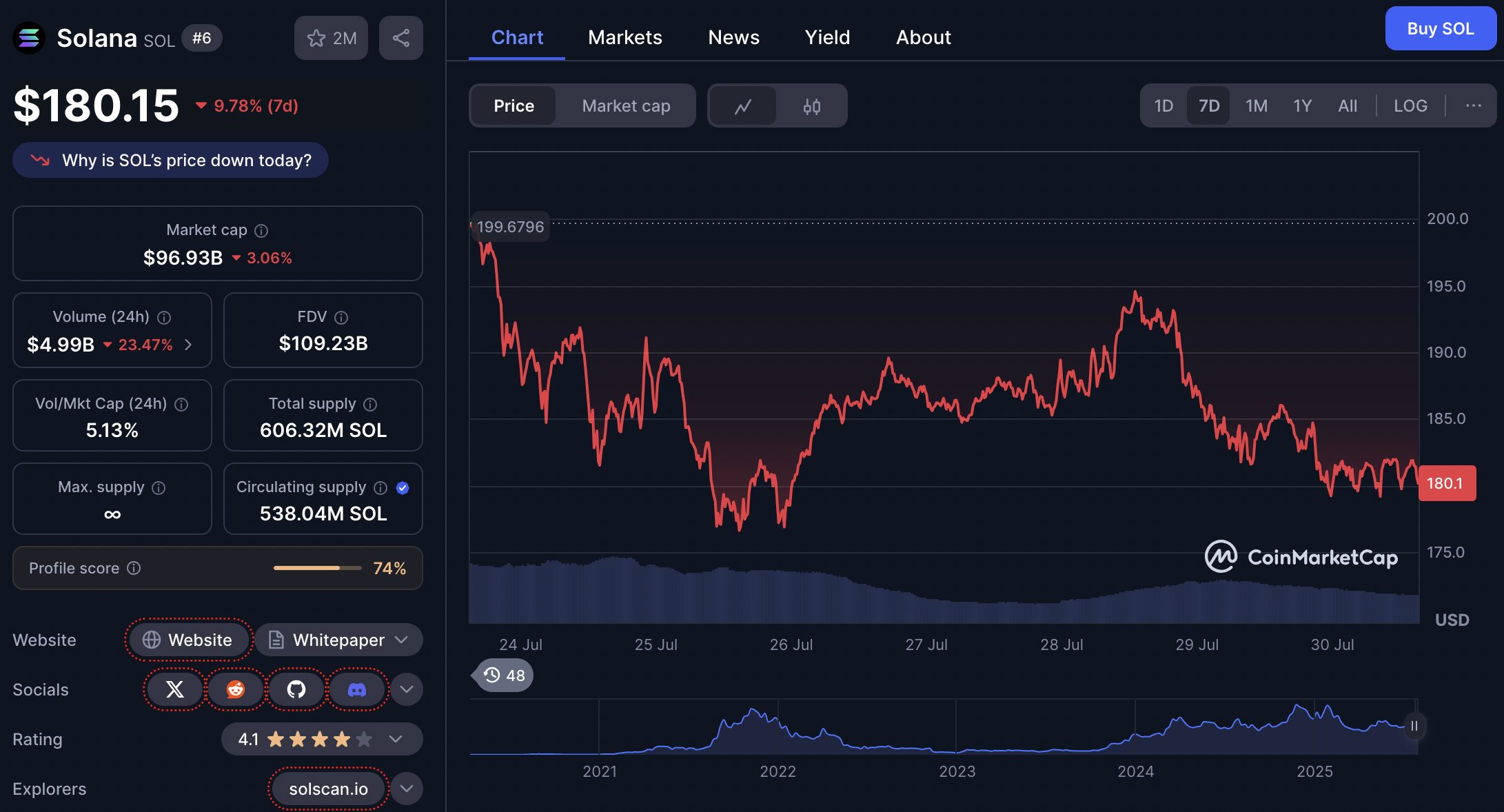This screenshot has height=812, width=1504.
Task: Open the News tab
Action: [x=734, y=37]
